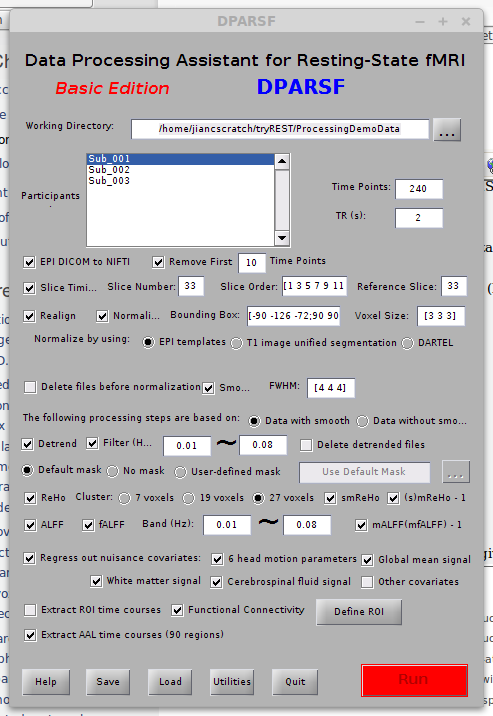The image size is (493, 716).
Task: Click the Slice Order field
Action: pos(314,286)
